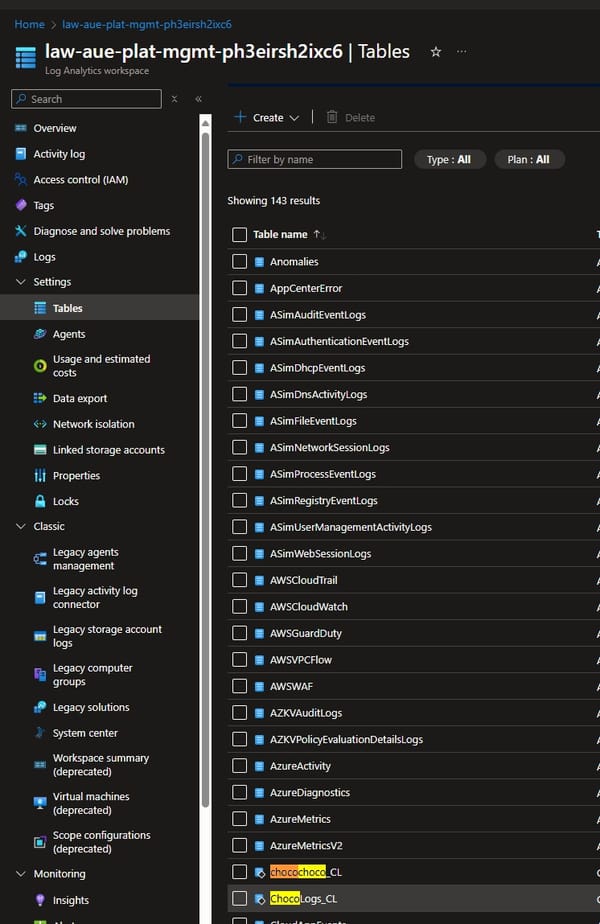Open the more options ellipsis in header
Viewport: 600px width, 924px height.
point(461,52)
